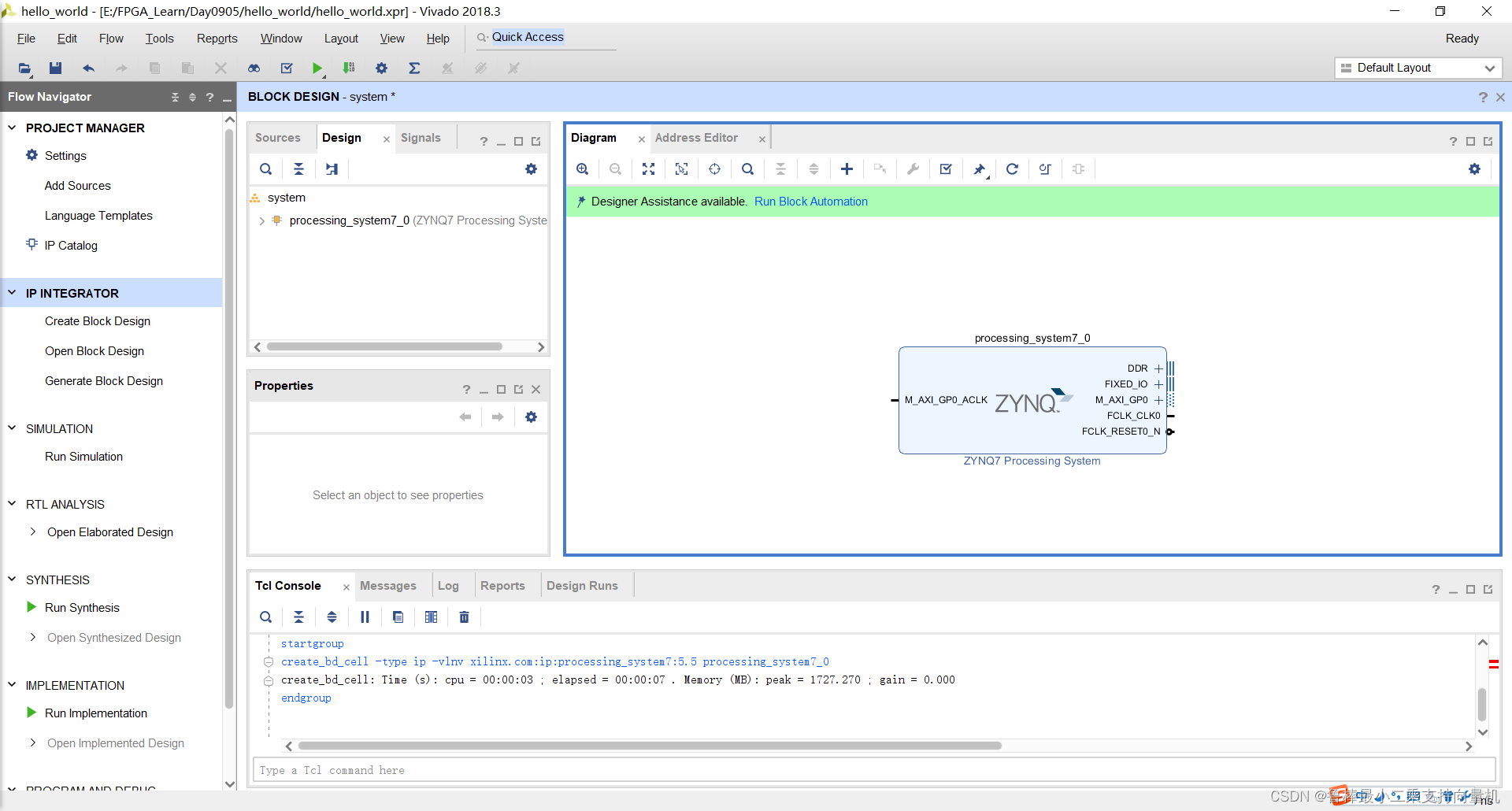Collapse all in Design panel toolbar
Image resolution: width=1512 pixels, height=811 pixels.
click(x=298, y=169)
